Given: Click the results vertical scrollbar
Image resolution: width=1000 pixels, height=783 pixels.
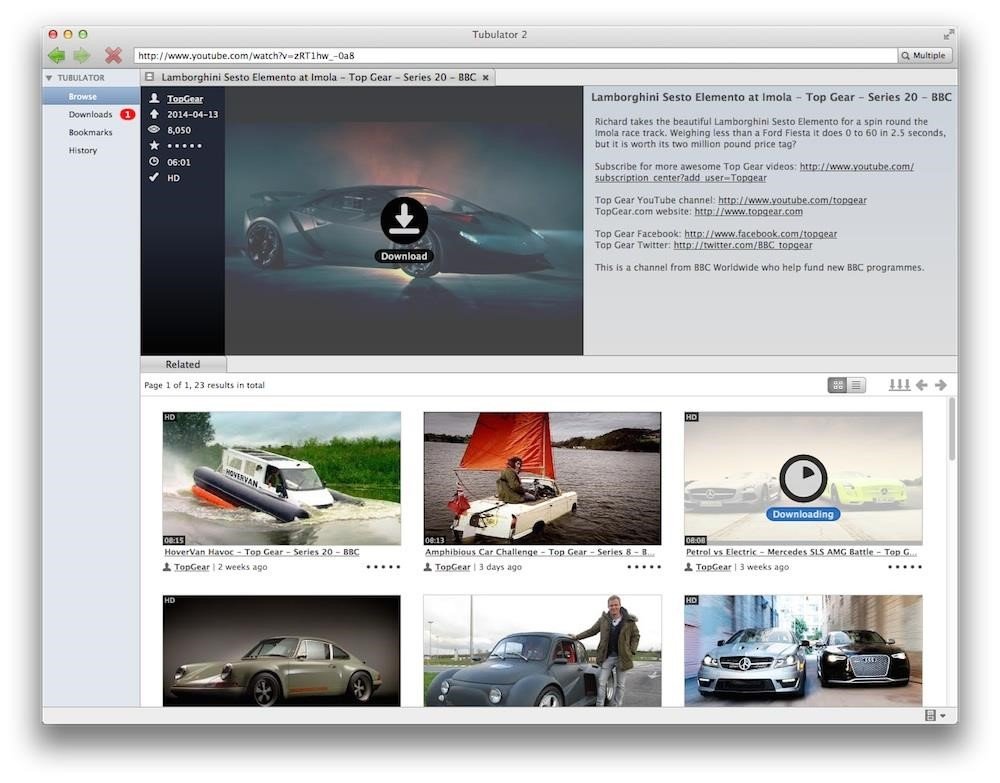Looking at the screenshot, I should 952,428.
